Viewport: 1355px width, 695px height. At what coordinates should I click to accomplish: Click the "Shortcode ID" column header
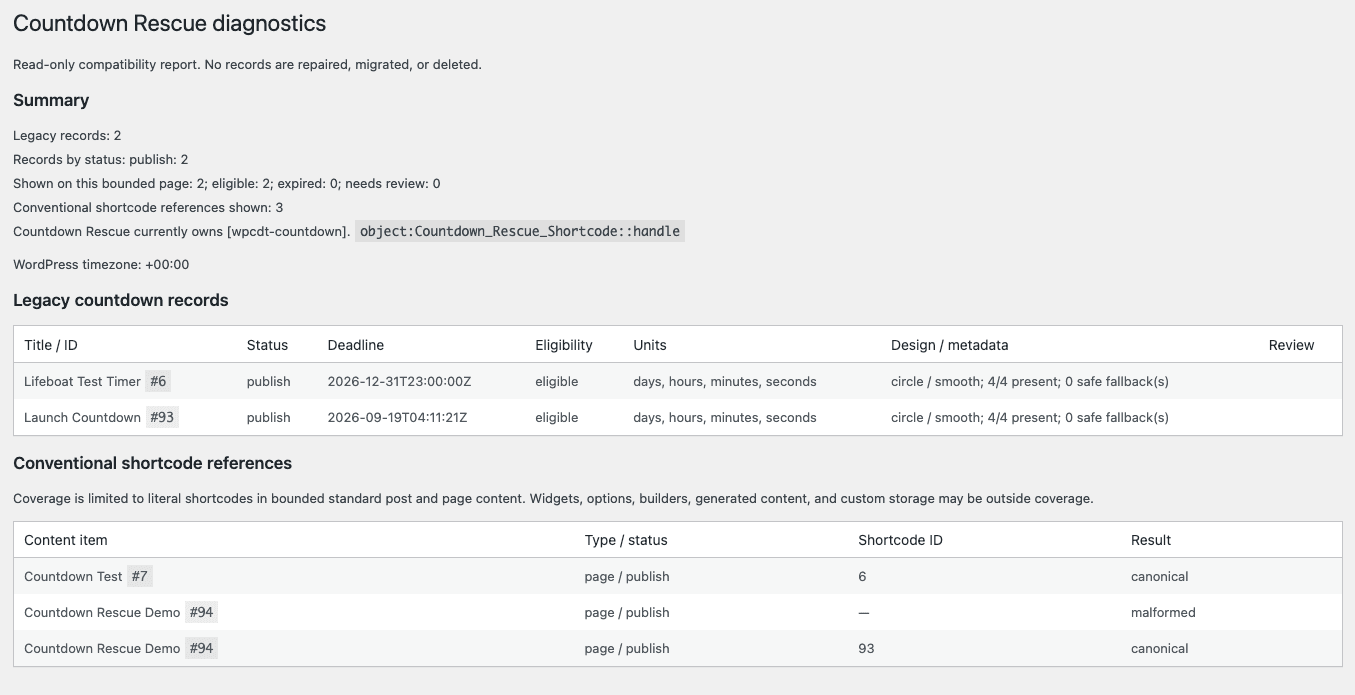[x=900, y=540]
